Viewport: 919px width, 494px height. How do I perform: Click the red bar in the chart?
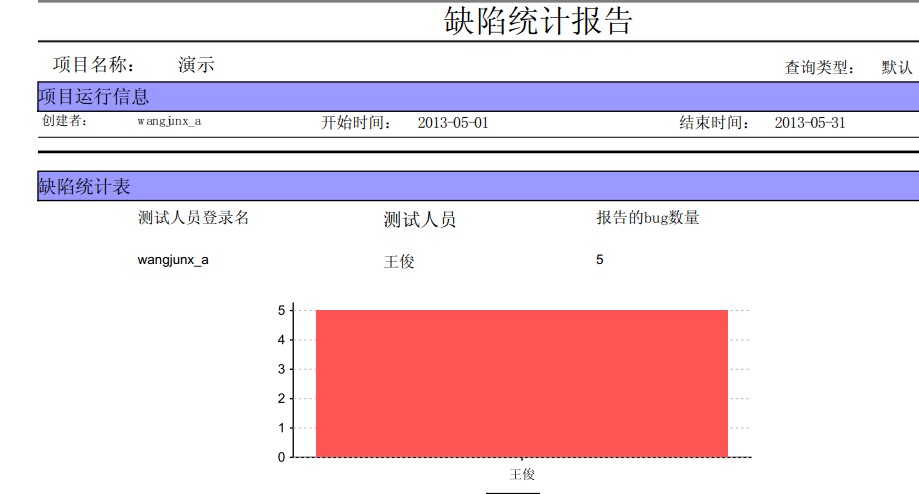tap(522, 383)
